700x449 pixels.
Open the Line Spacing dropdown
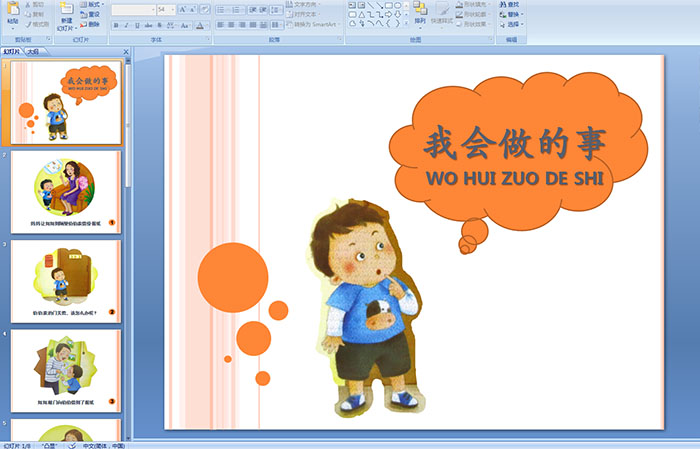(x=276, y=10)
